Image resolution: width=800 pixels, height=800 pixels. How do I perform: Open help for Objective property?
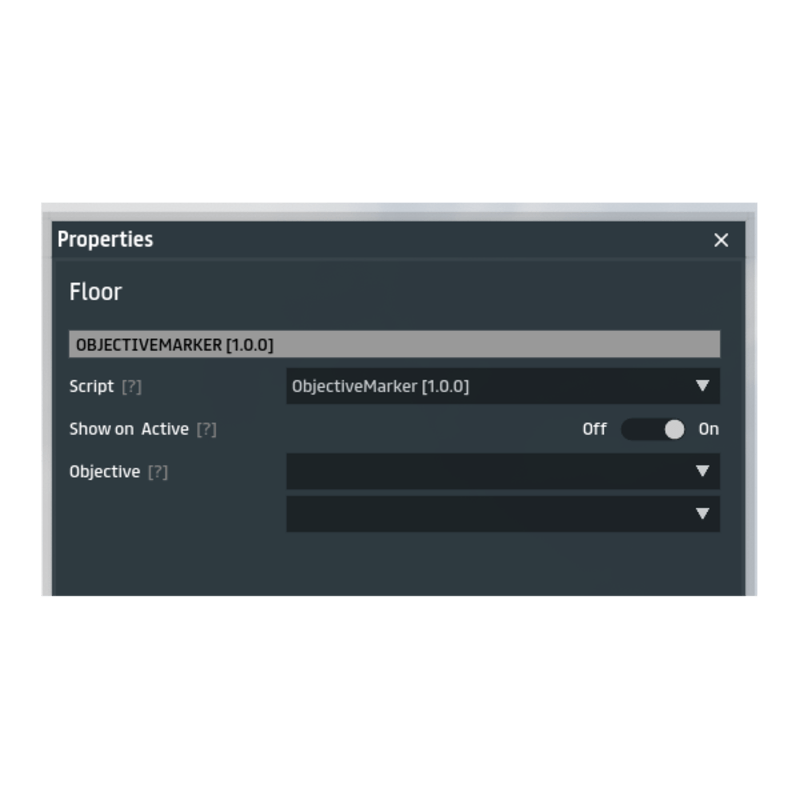[x=158, y=472]
